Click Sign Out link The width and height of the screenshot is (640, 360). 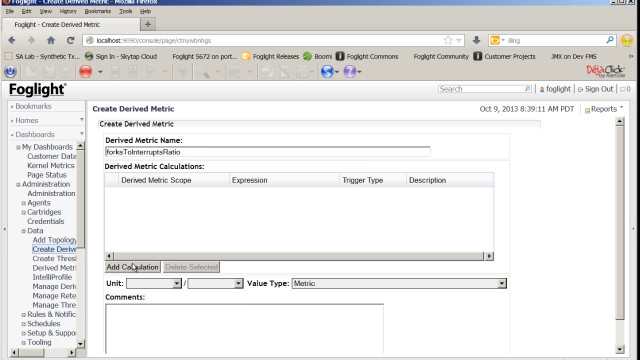point(596,89)
